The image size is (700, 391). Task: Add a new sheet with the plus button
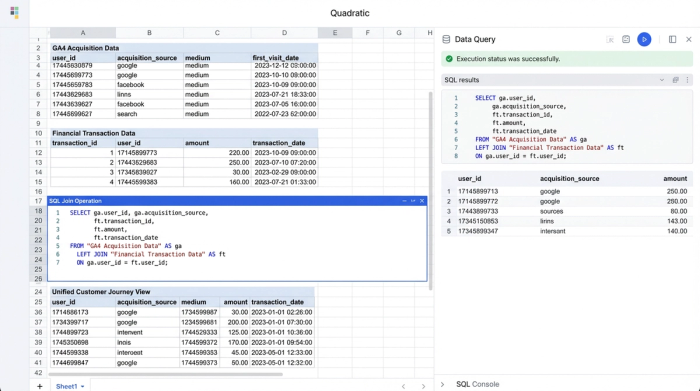click(40, 386)
